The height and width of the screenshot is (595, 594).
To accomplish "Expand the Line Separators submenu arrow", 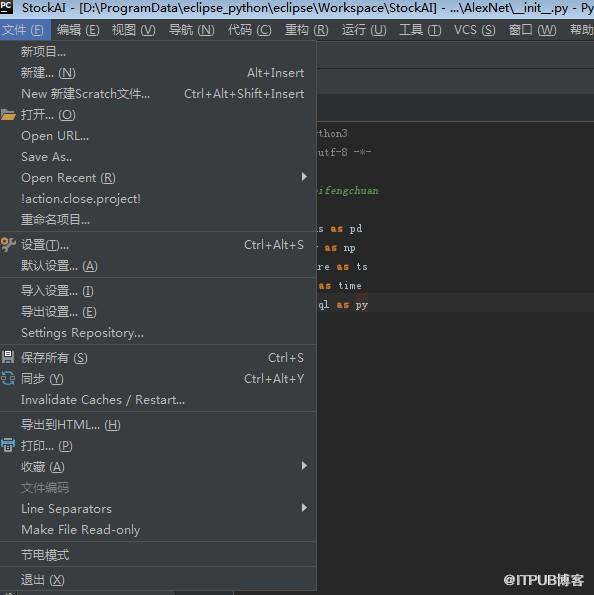I will 304,508.
